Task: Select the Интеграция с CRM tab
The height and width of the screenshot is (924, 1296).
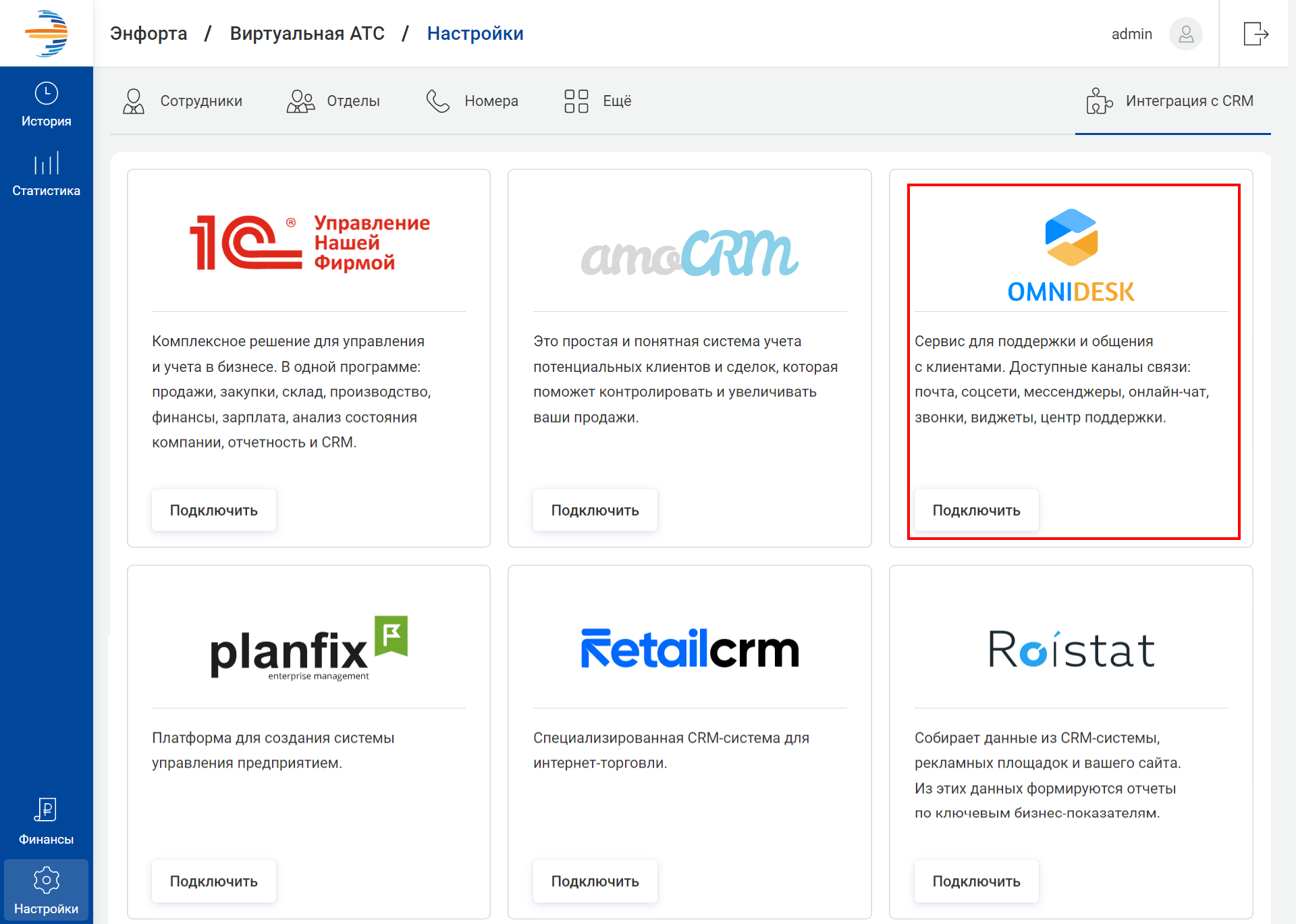Action: coord(1172,101)
